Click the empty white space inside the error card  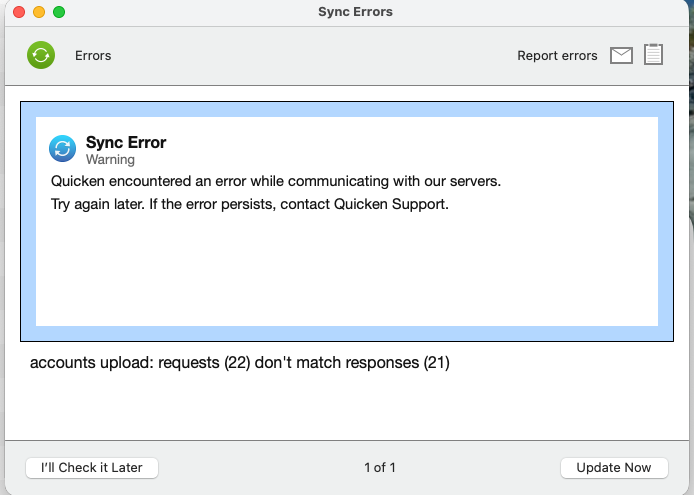347,270
